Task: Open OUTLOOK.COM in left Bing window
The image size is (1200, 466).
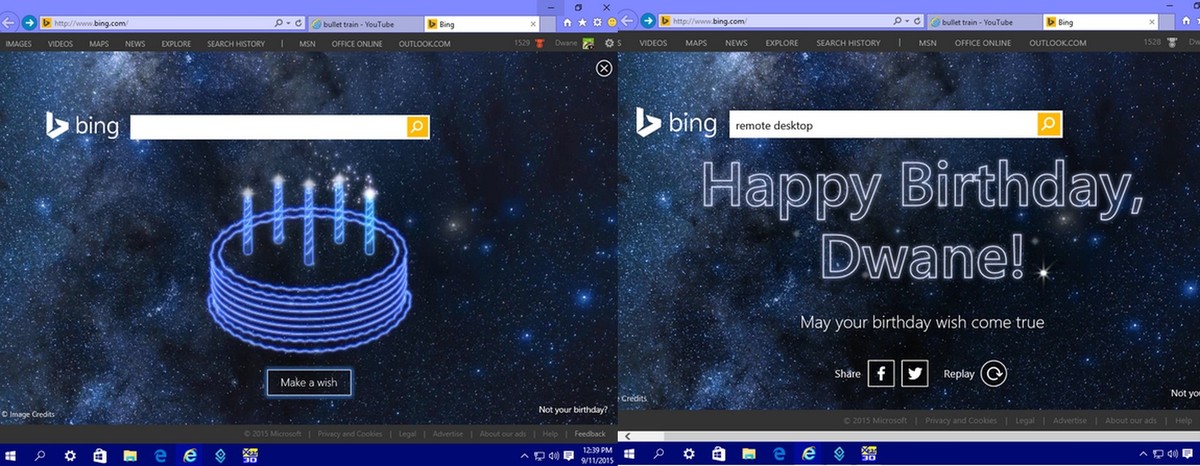Action: 424,43
